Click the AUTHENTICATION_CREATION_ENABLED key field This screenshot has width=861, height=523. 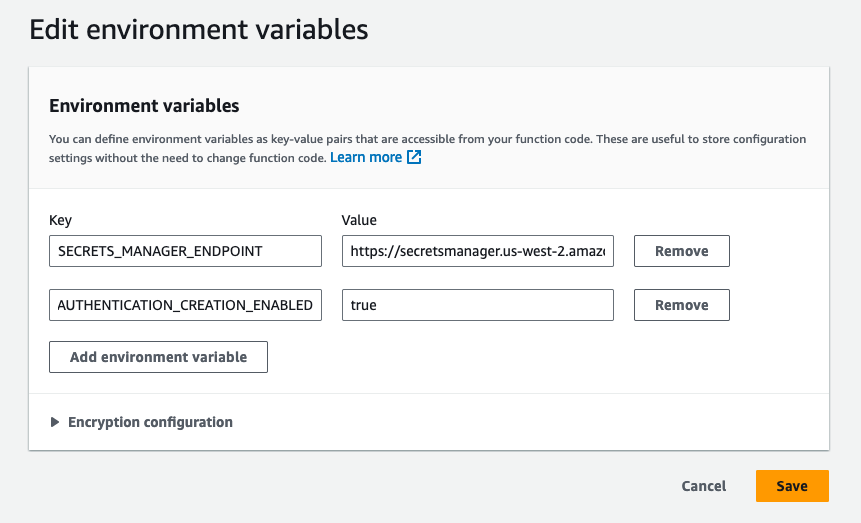(186, 305)
